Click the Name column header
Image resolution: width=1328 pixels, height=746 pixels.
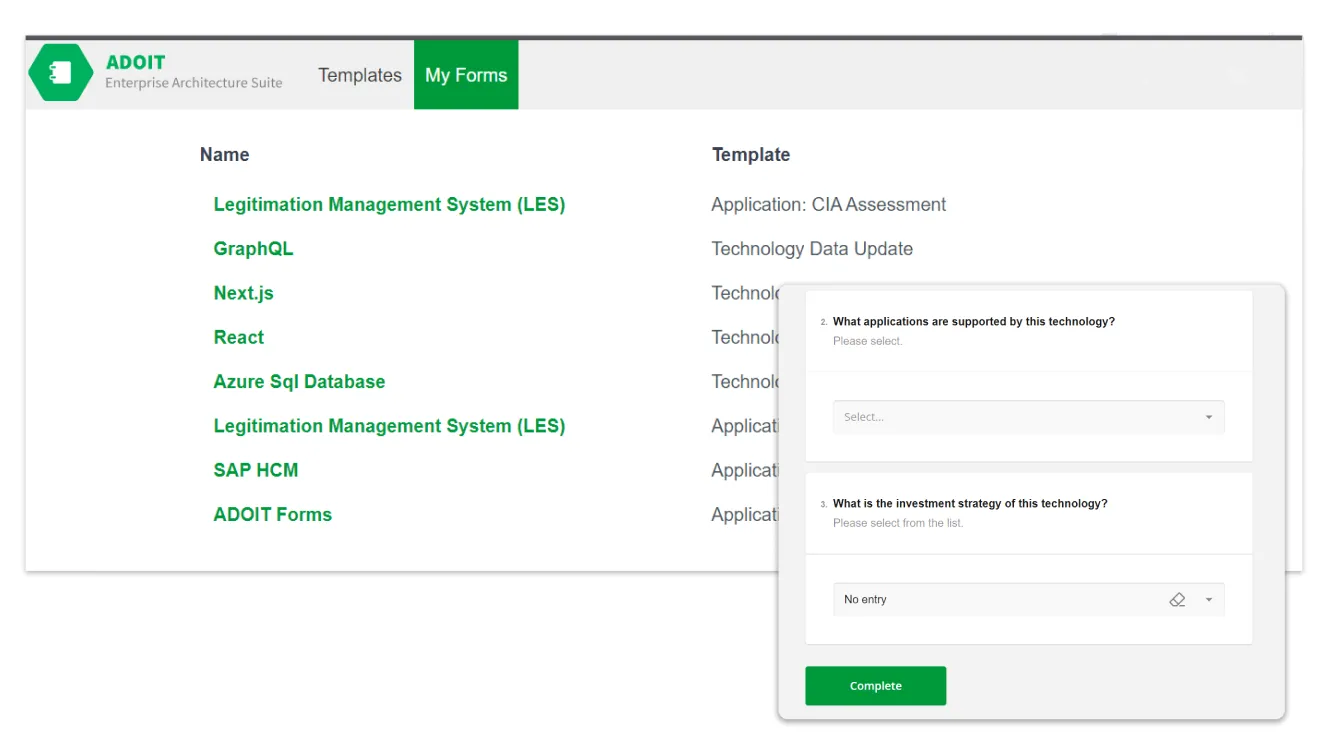(225, 155)
